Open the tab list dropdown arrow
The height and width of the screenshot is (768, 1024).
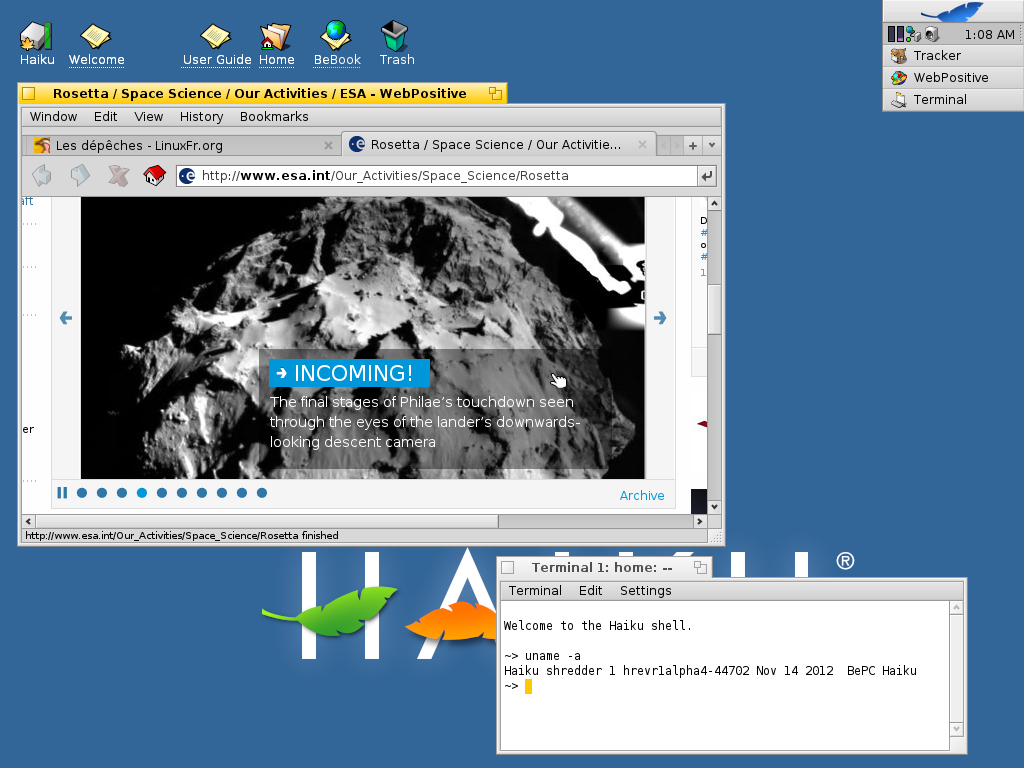(711, 145)
